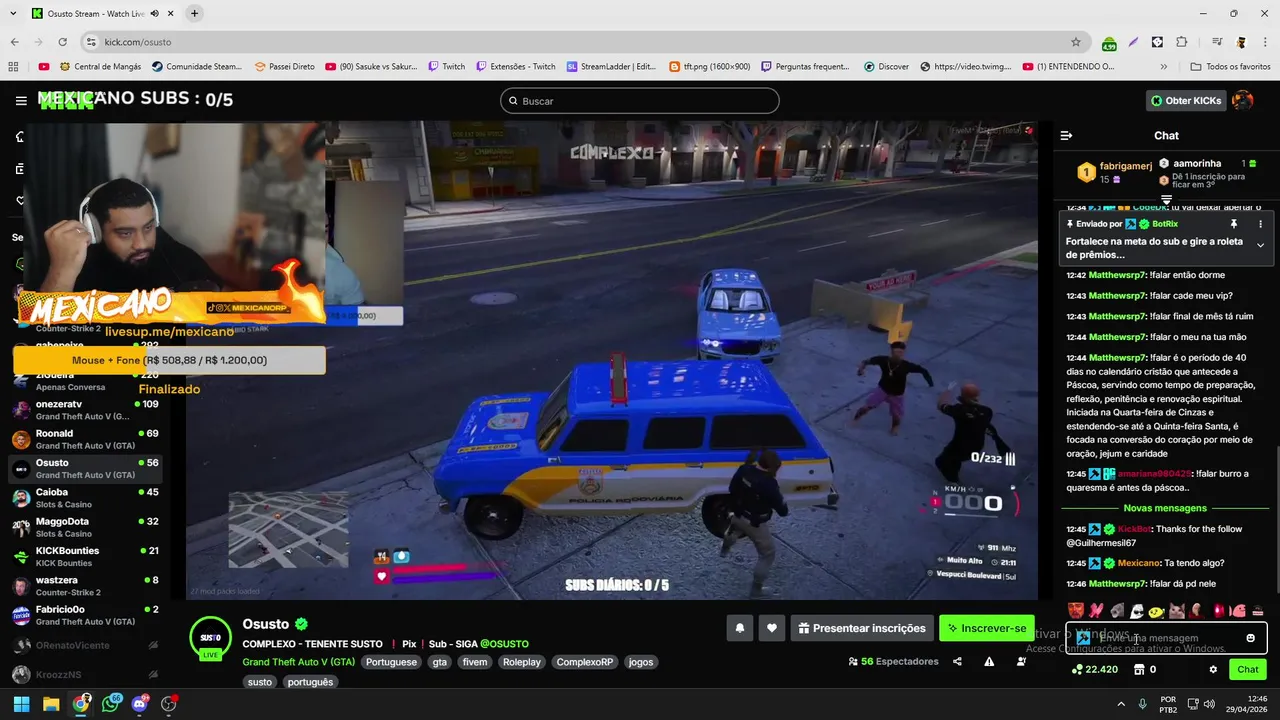Open MaggoDota channel in sidebar
1280x720 pixels.
click(86, 527)
